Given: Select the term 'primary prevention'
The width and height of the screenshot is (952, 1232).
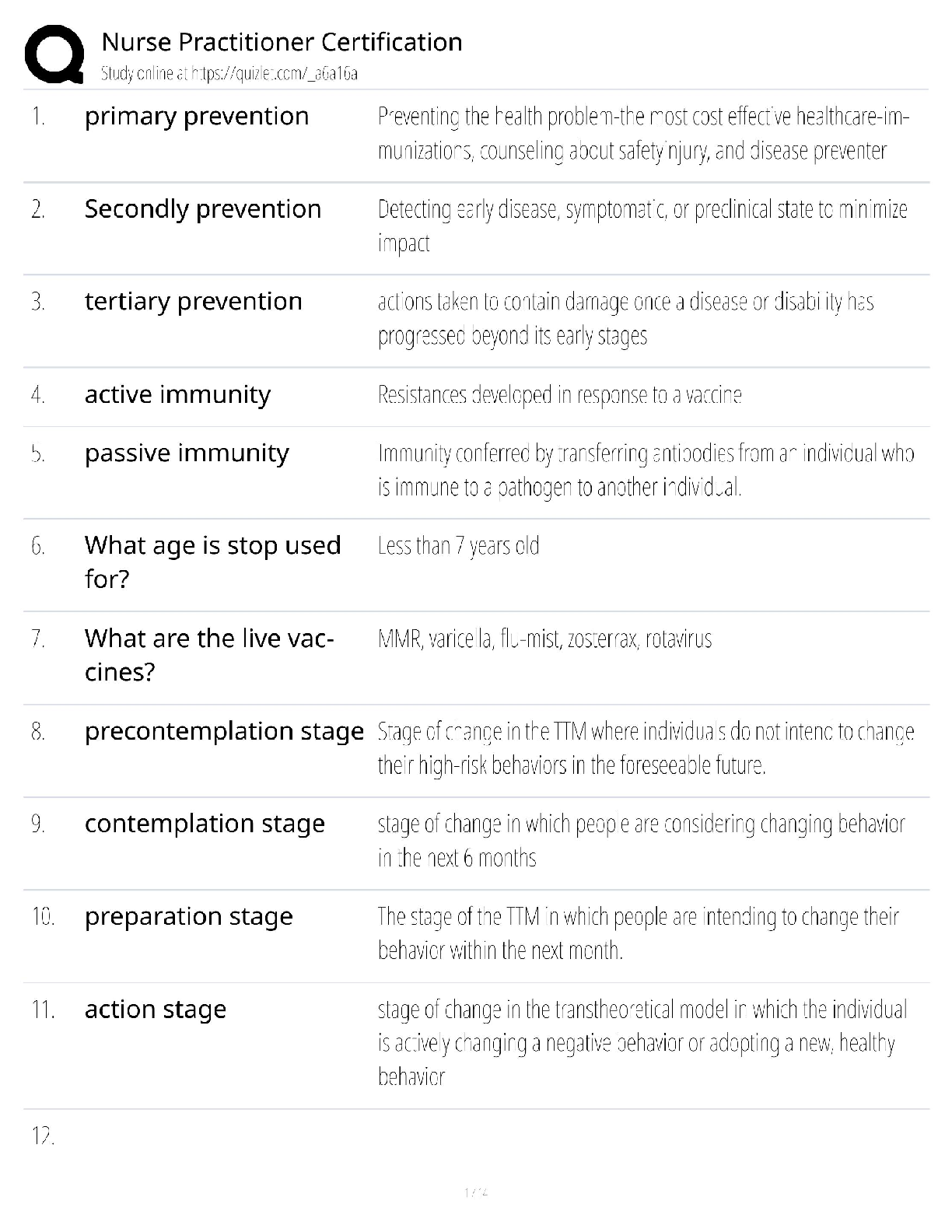Looking at the screenshot, I should [x=197, y=117].
